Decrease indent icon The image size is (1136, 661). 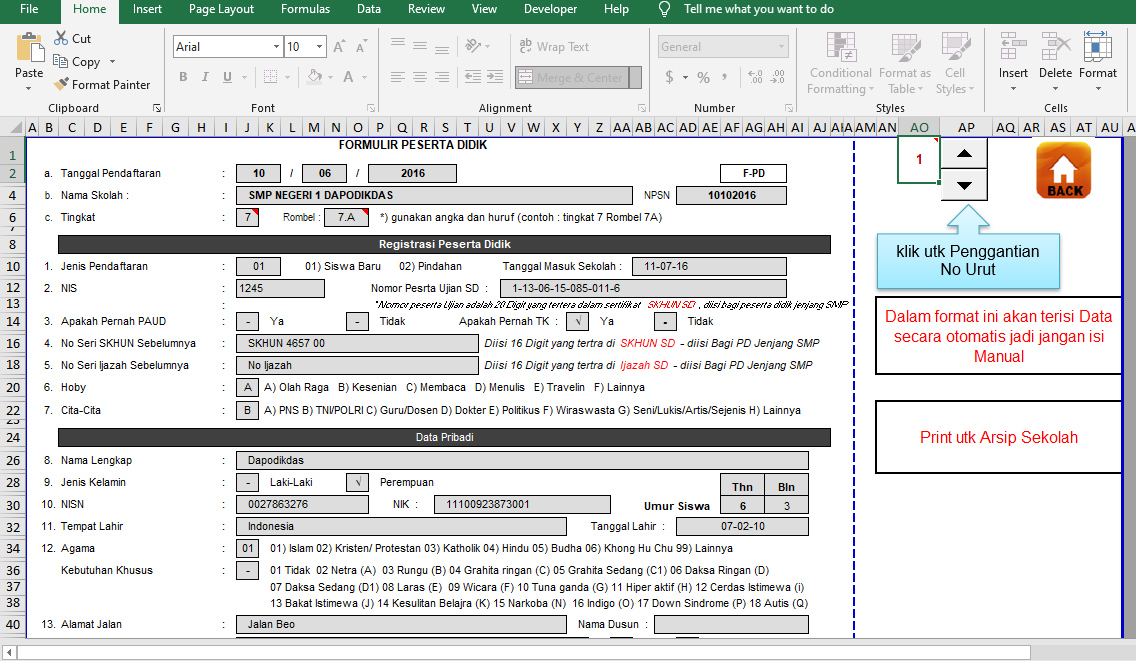click(x=472, y=77)
